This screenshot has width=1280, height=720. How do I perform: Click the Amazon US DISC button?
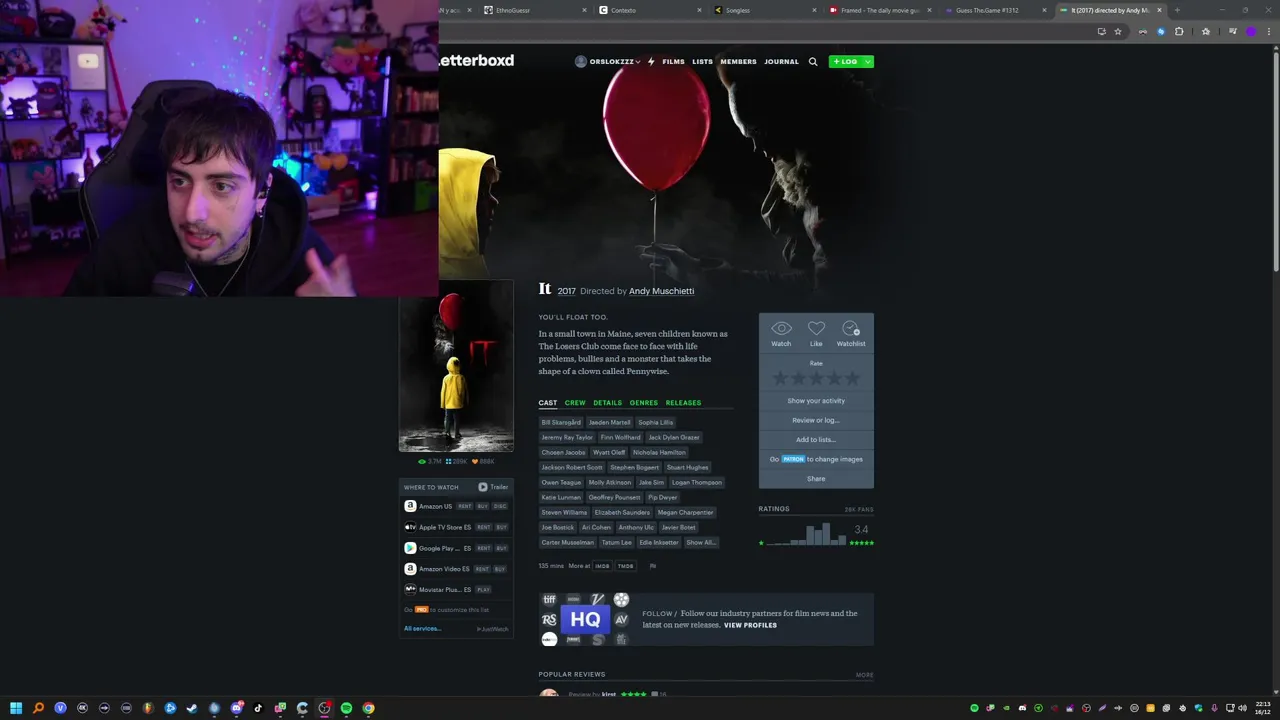[500, 506]
